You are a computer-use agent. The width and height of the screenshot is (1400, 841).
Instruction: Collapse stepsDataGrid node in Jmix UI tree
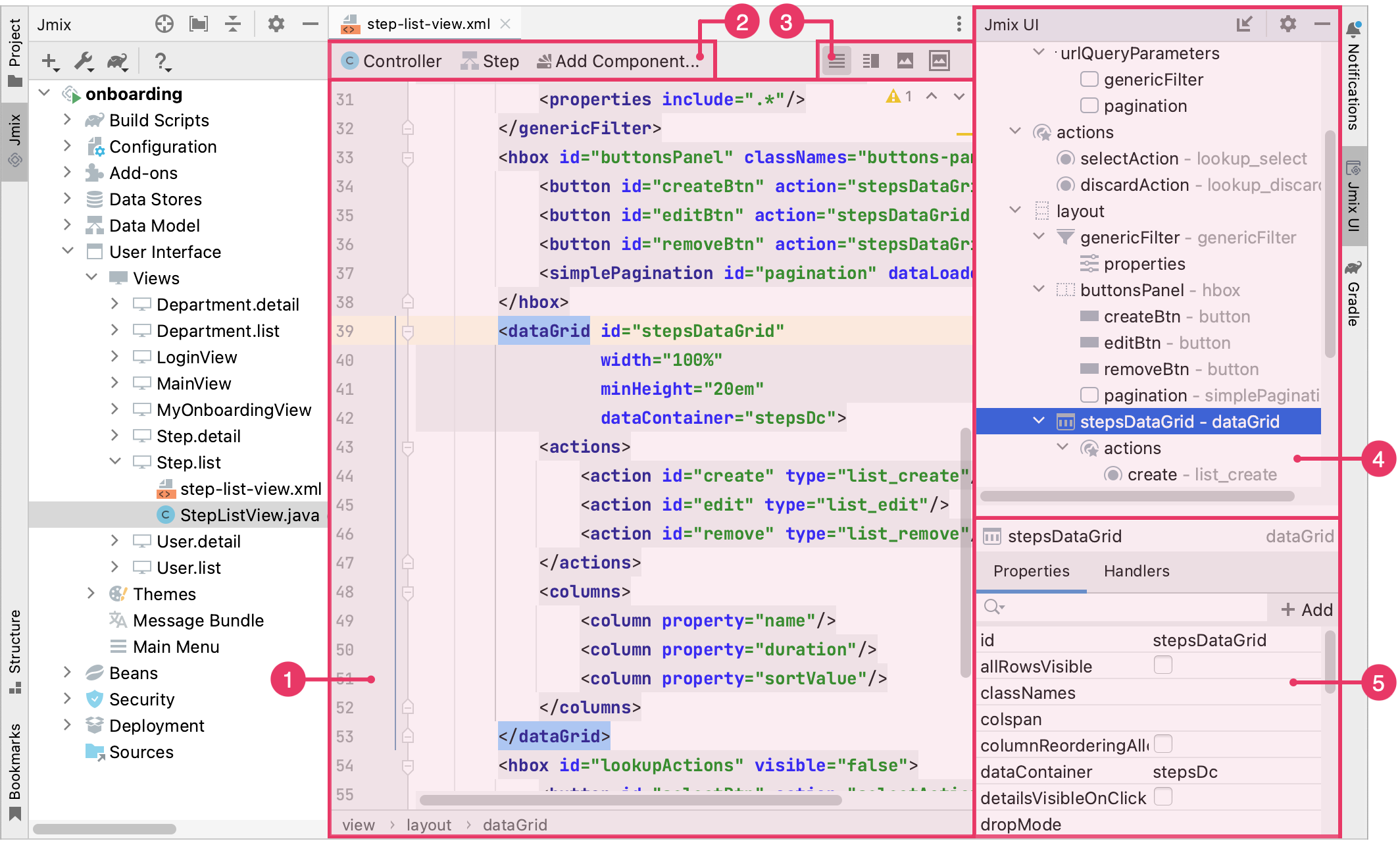pyautogui.click(x=1039, y=420)
